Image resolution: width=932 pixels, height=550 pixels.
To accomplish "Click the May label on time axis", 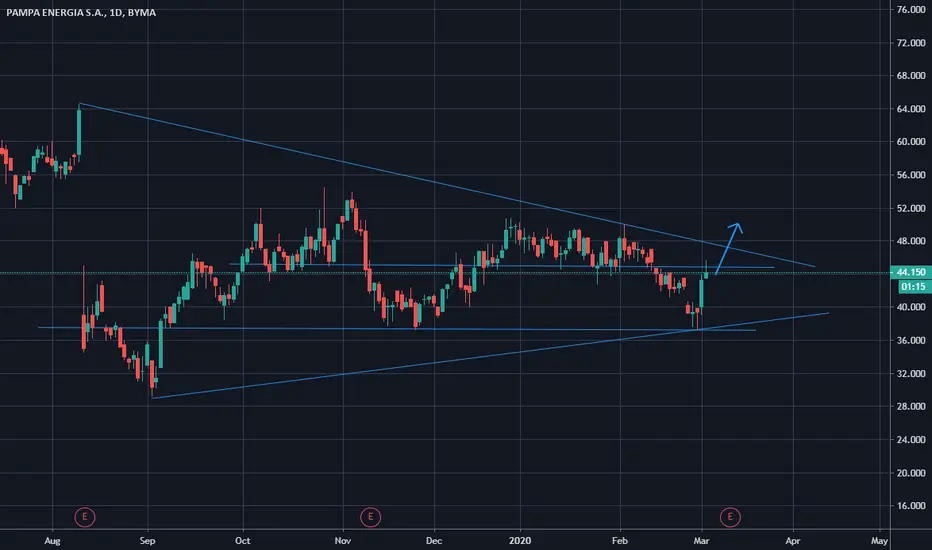I will [879, 540].
